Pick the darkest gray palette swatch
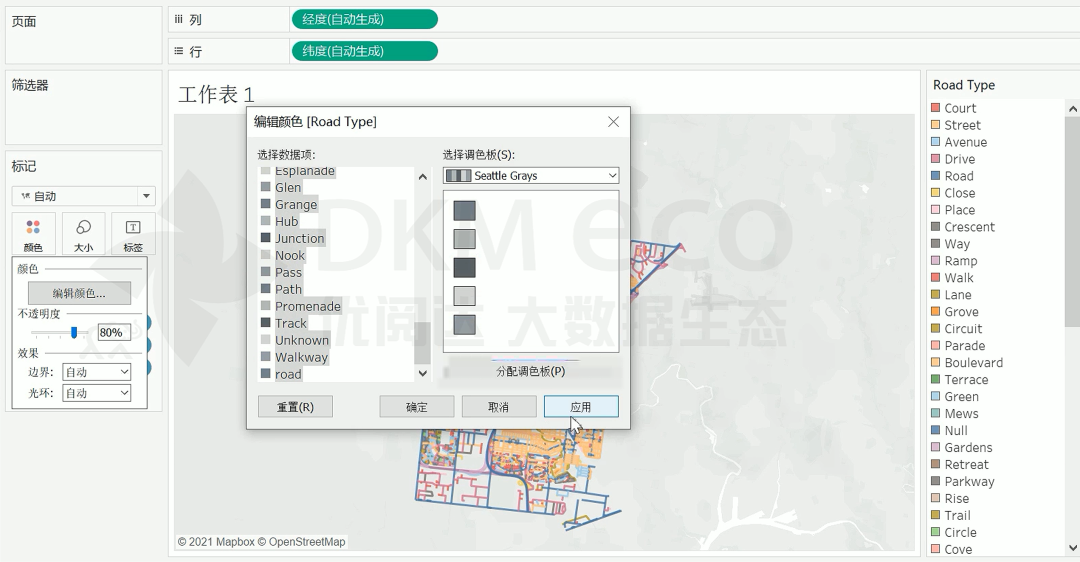The height and width of the screenshot is (562, 1080). coord(464,268)
